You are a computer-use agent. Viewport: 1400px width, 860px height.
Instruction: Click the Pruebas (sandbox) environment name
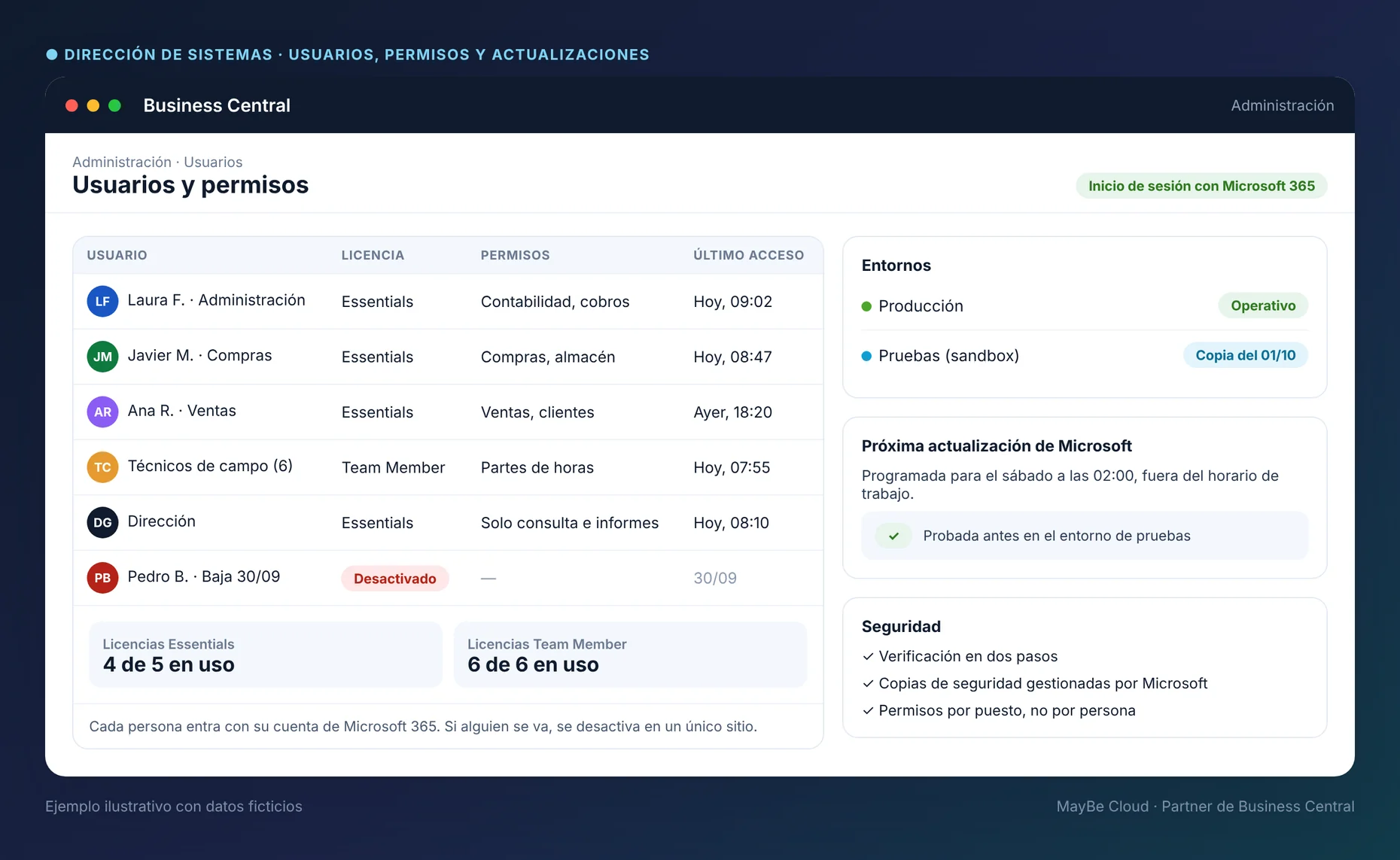(948, 356)
